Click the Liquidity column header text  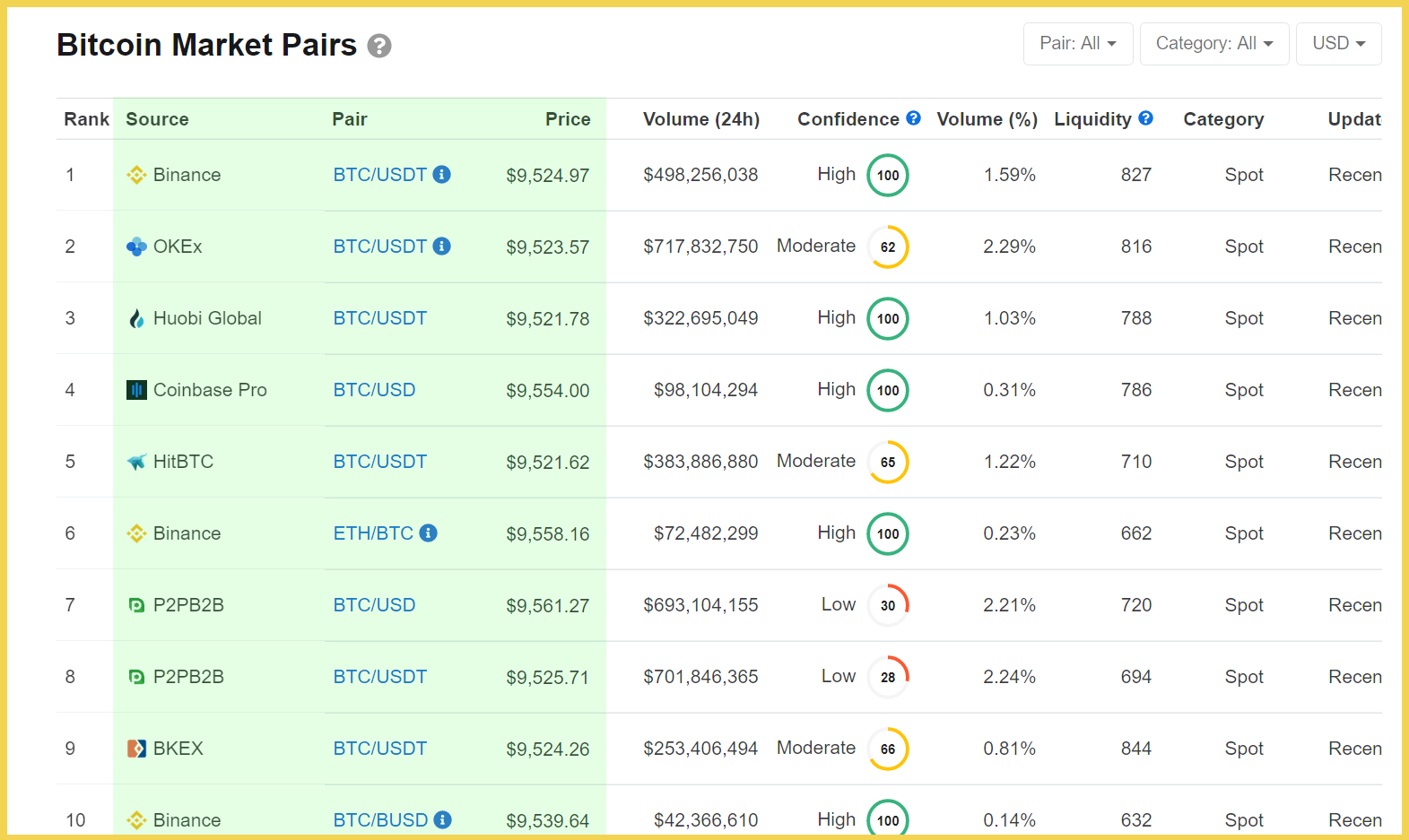click(x=1092, y=119)
